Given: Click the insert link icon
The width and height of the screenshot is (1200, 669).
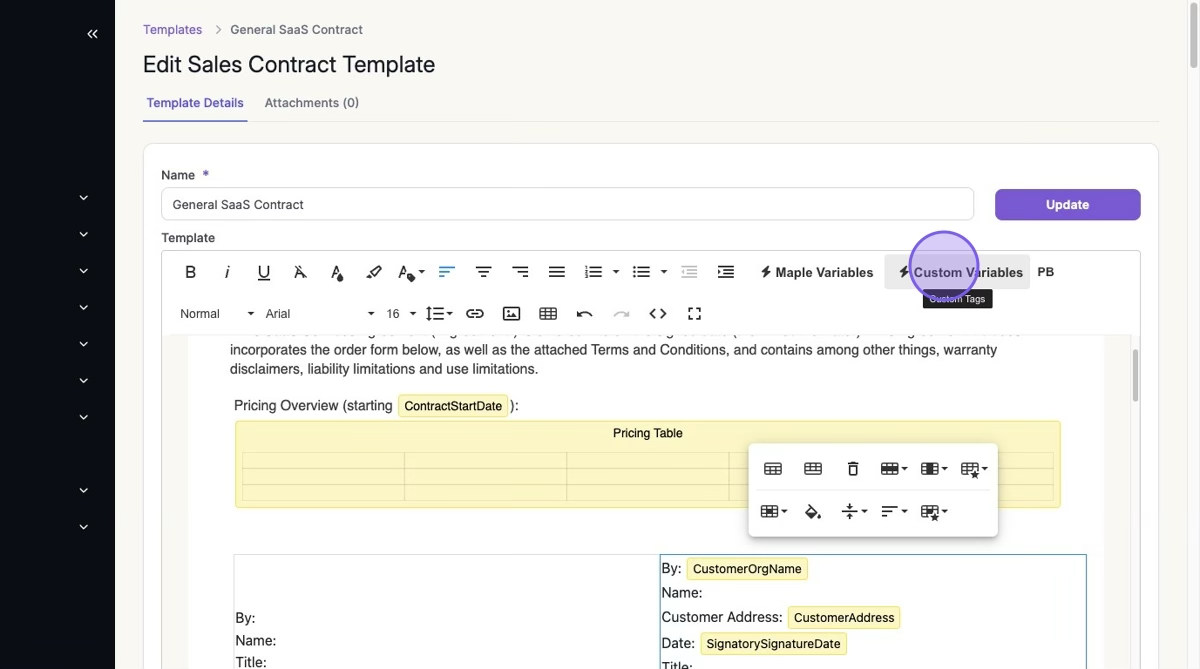Looking at the screenshot, I should [x=475, y=314].
